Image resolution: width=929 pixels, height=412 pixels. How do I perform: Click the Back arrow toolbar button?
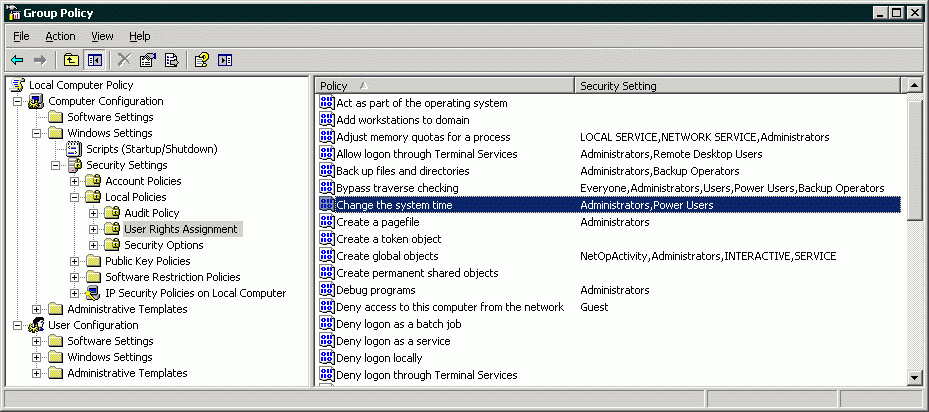click(x=17, y=60)
